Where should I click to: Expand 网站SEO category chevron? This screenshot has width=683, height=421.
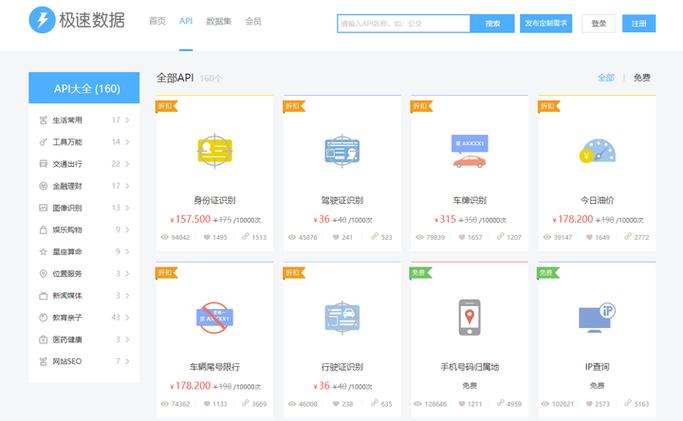tap(128, 361)
